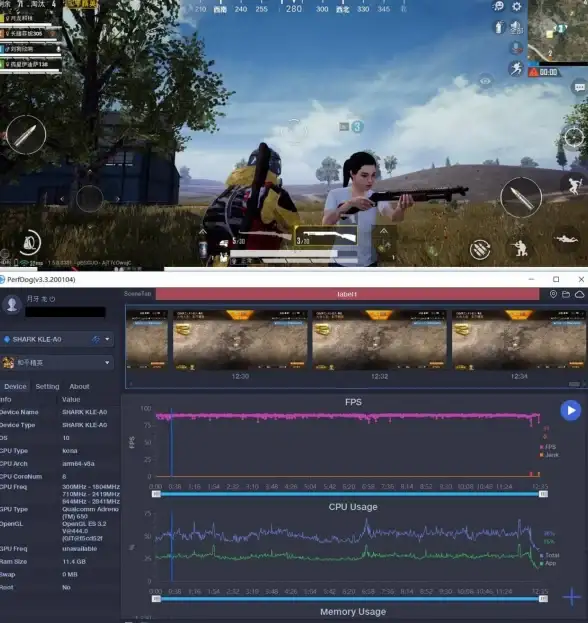Open the 和平精英 app selection dropdown
The height and width of the screenshot is (623, 588).
click(57, 362)
